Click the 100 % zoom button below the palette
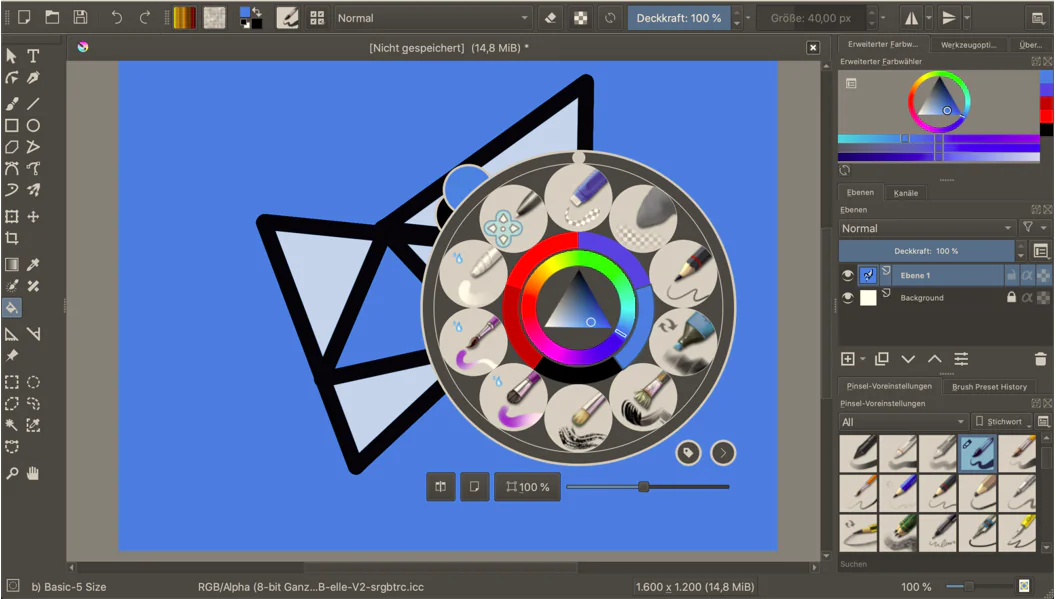Viewport: 1056px width, 599px height. pyautogui.click(x=527, y=487)
